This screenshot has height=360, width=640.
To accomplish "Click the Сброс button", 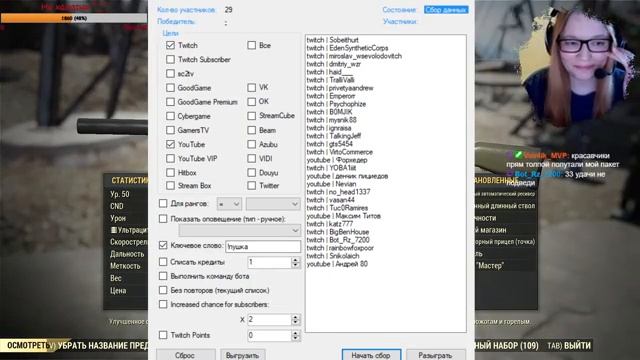I will pos(185,355).
